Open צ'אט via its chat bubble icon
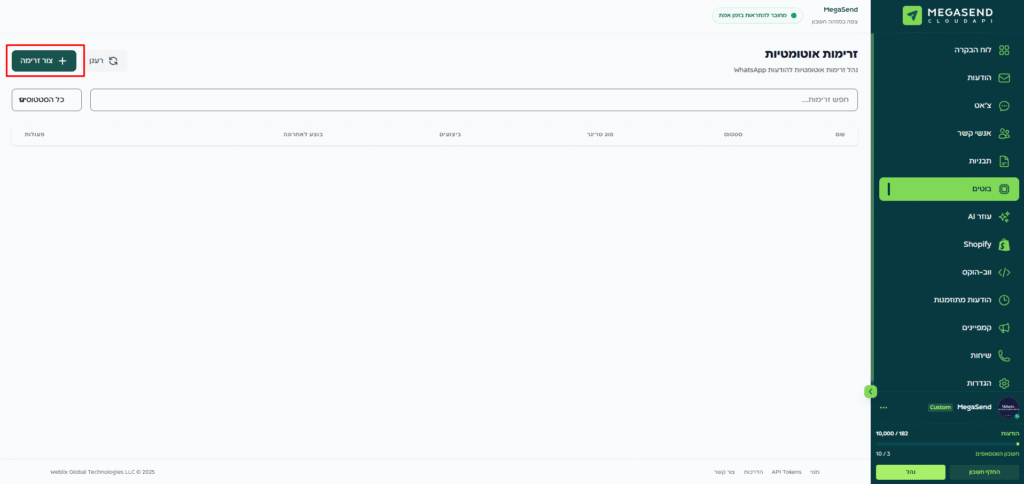This screenshot has width=1024, height=484. coord(1004,106)
